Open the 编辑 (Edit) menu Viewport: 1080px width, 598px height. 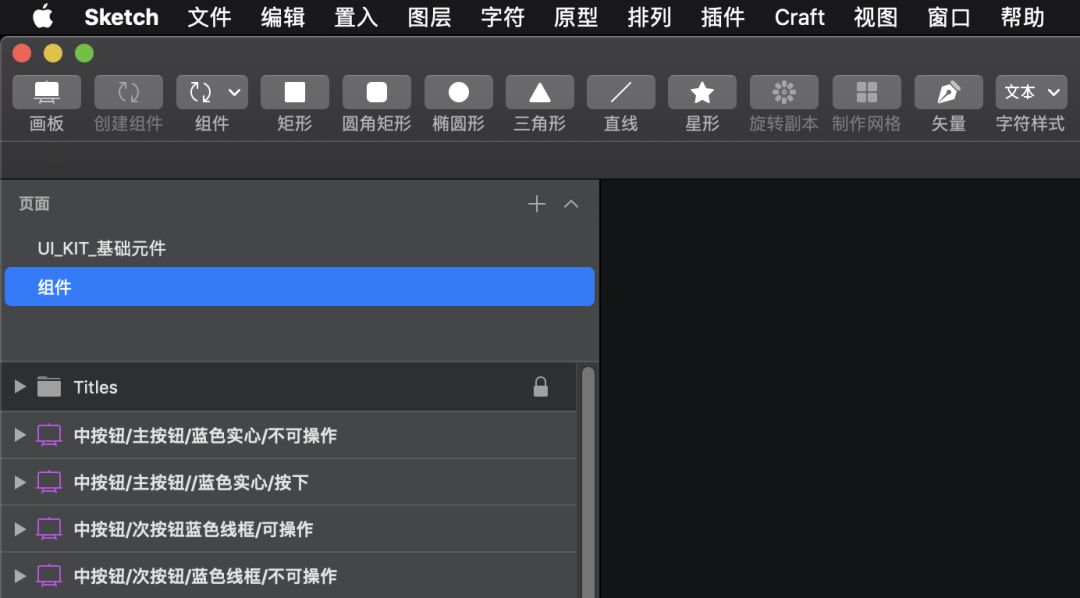coord(283,17)
